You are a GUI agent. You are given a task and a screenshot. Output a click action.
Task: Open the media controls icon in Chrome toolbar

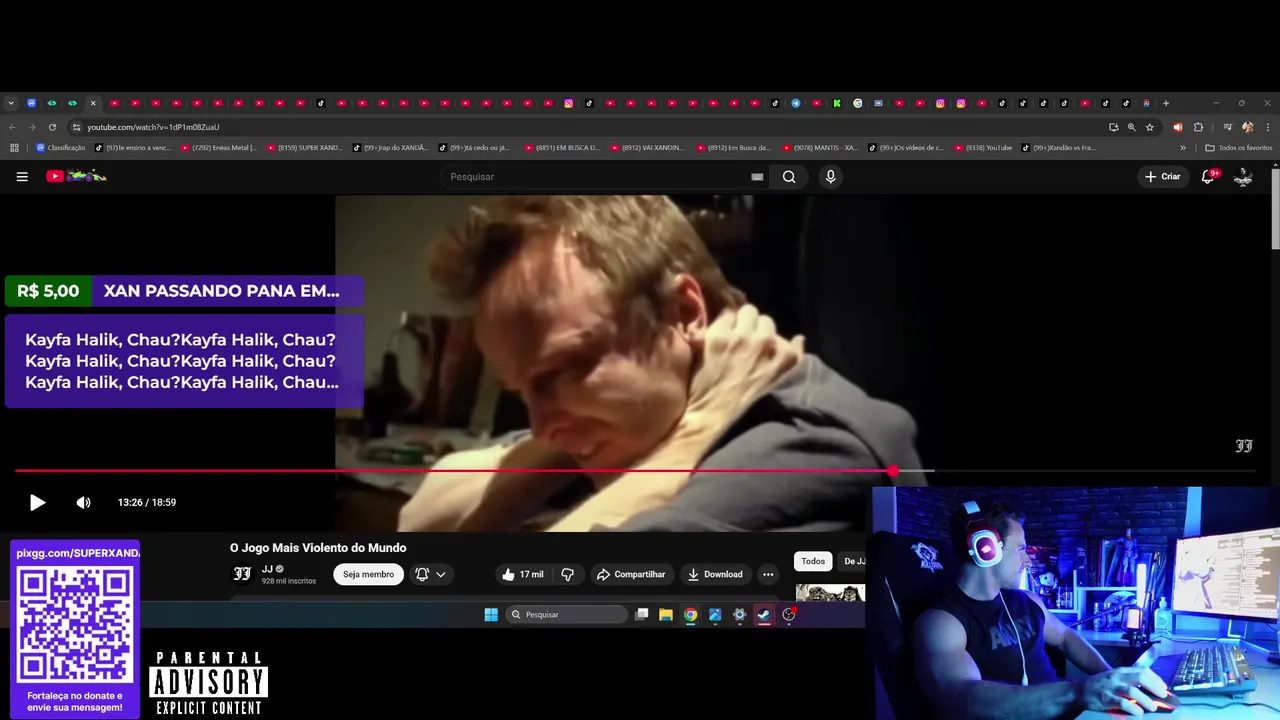coord(1227,127)
